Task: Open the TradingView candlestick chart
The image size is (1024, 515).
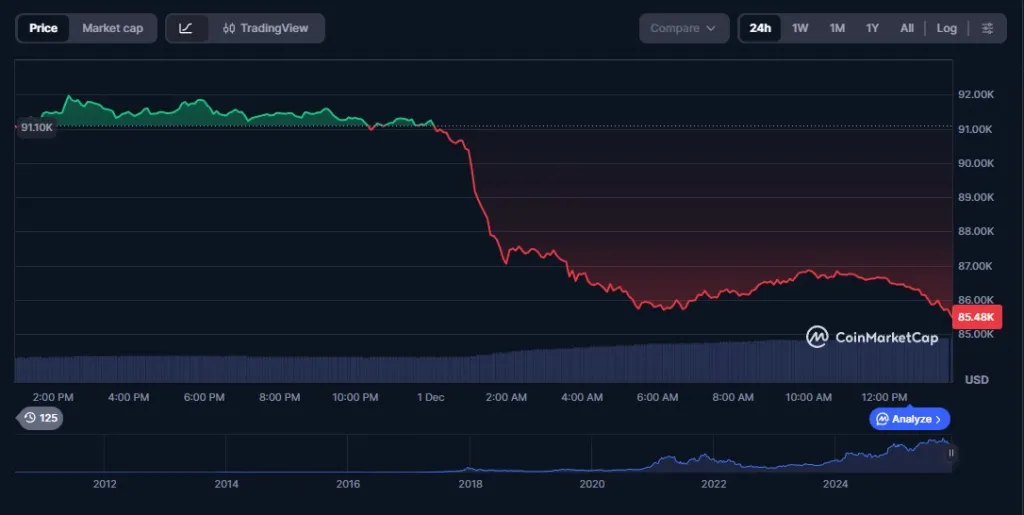Action: (x=266, y=28)
